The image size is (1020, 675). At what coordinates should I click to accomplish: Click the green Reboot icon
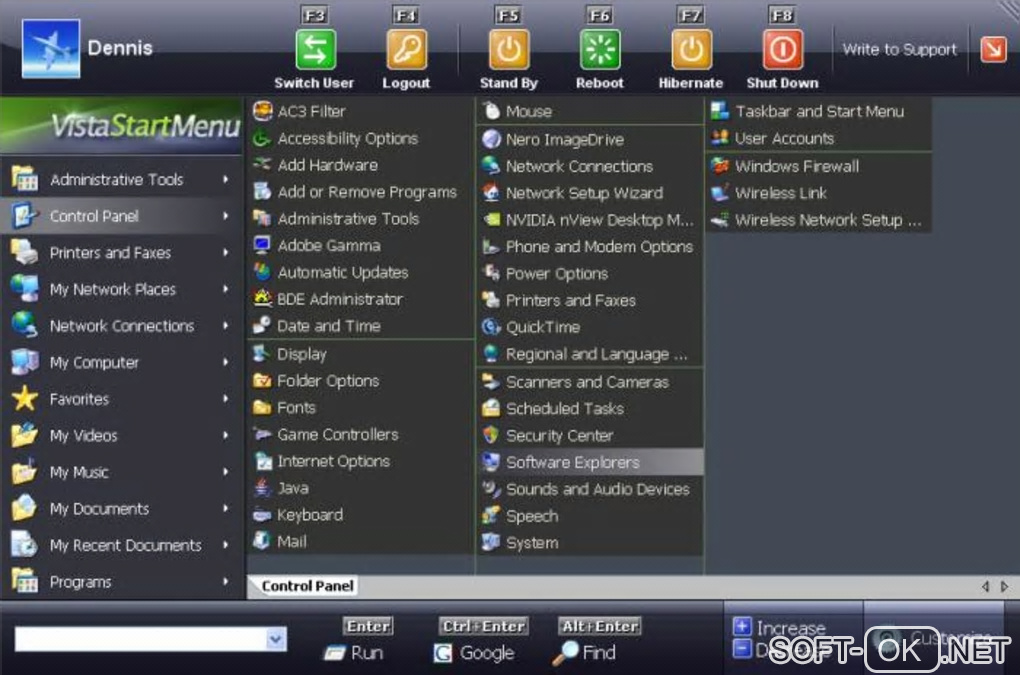tap(600, 49)
